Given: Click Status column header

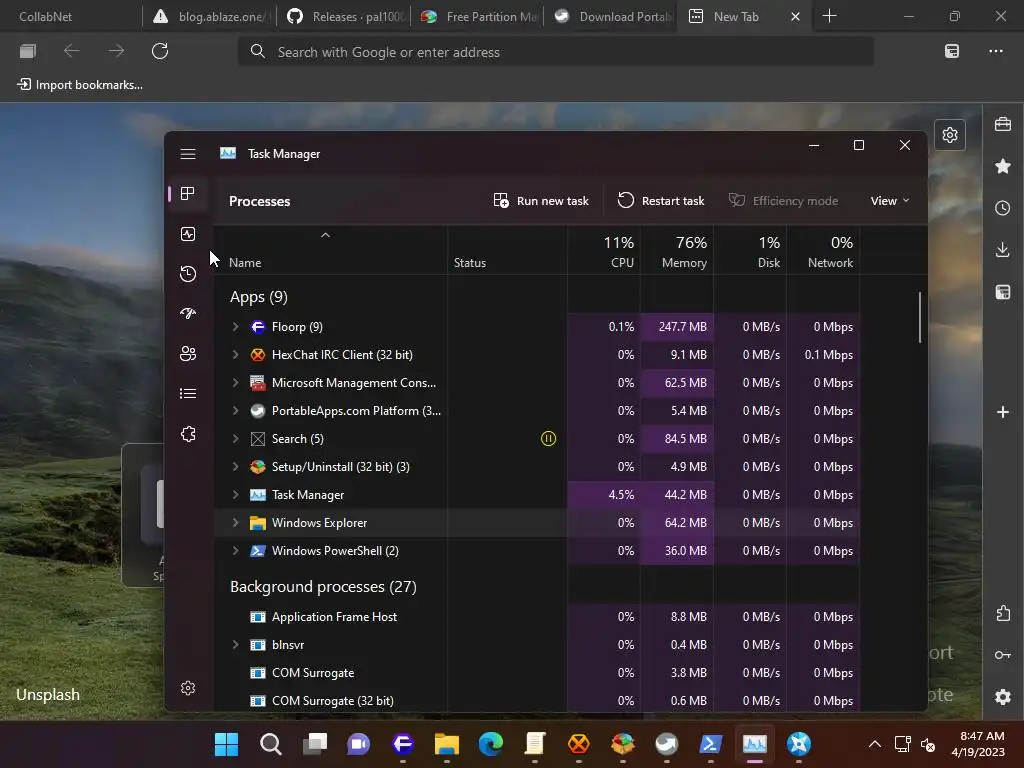Looking at the screenshot, I should point(507,250).
